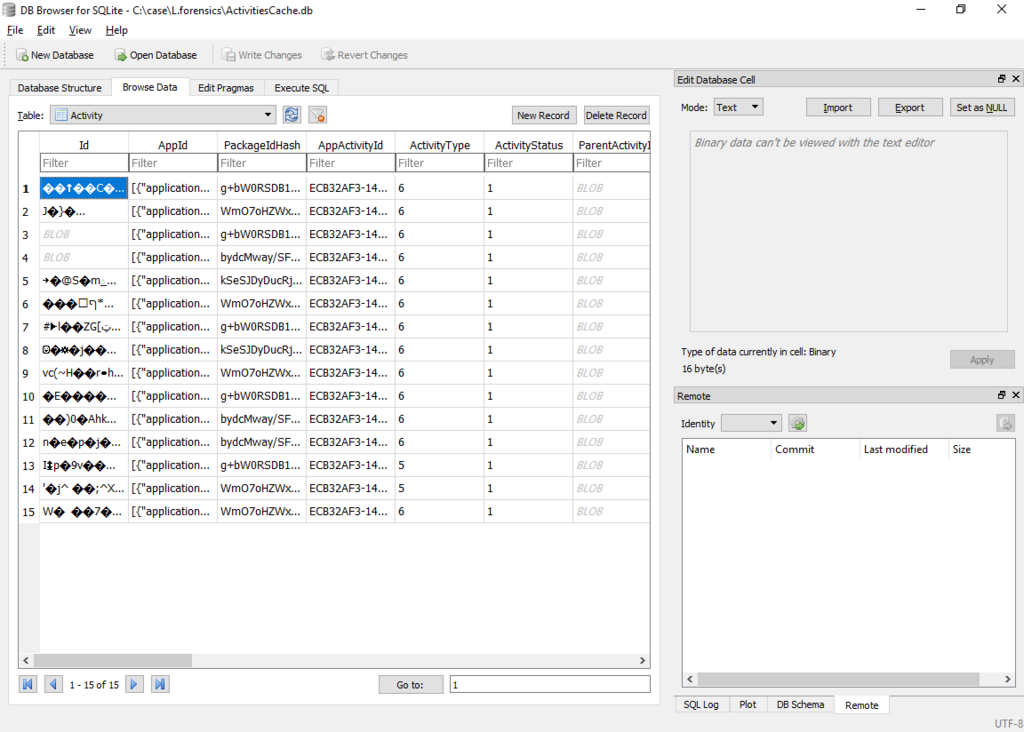The height and width of the screenshot is (732, 1024).
Task: Click the Last modified column header
Action: [x=903, y=449]
